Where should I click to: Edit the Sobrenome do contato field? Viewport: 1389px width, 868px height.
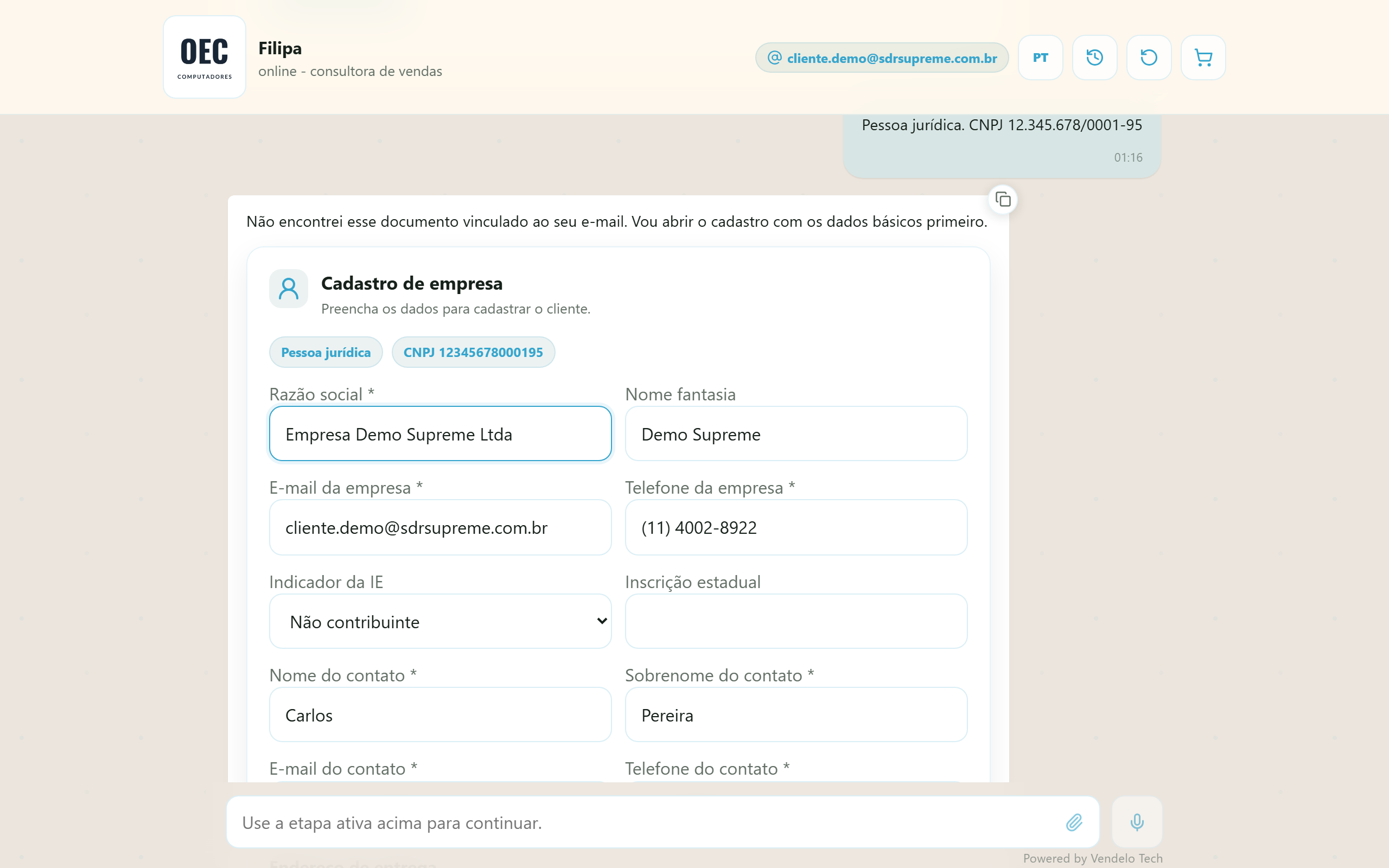click(796, 714)
